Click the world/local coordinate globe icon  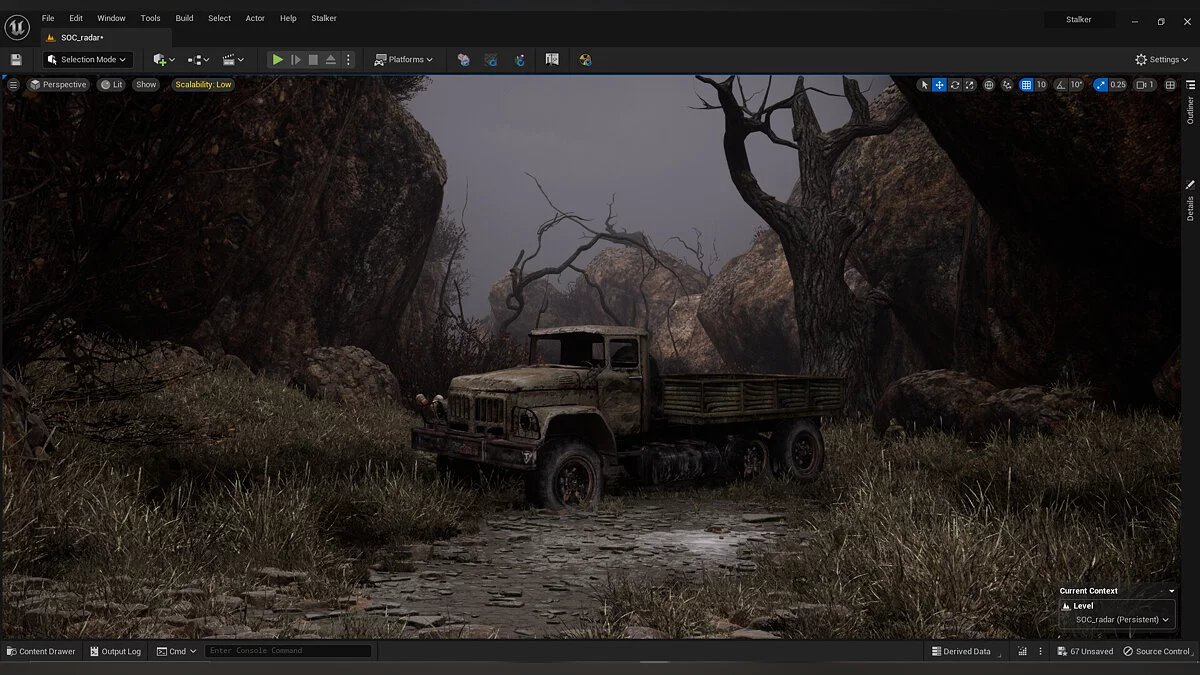coord(989,85)
